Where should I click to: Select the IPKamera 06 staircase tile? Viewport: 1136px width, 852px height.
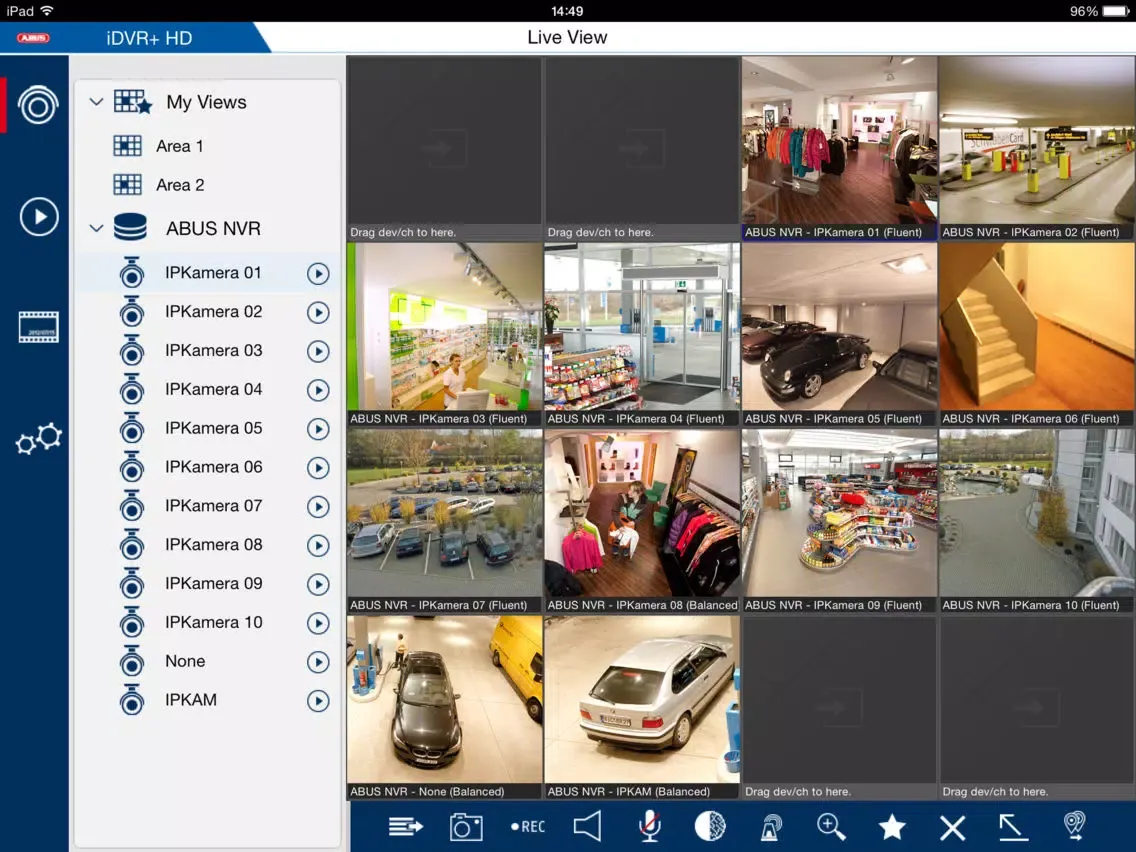1037,335
